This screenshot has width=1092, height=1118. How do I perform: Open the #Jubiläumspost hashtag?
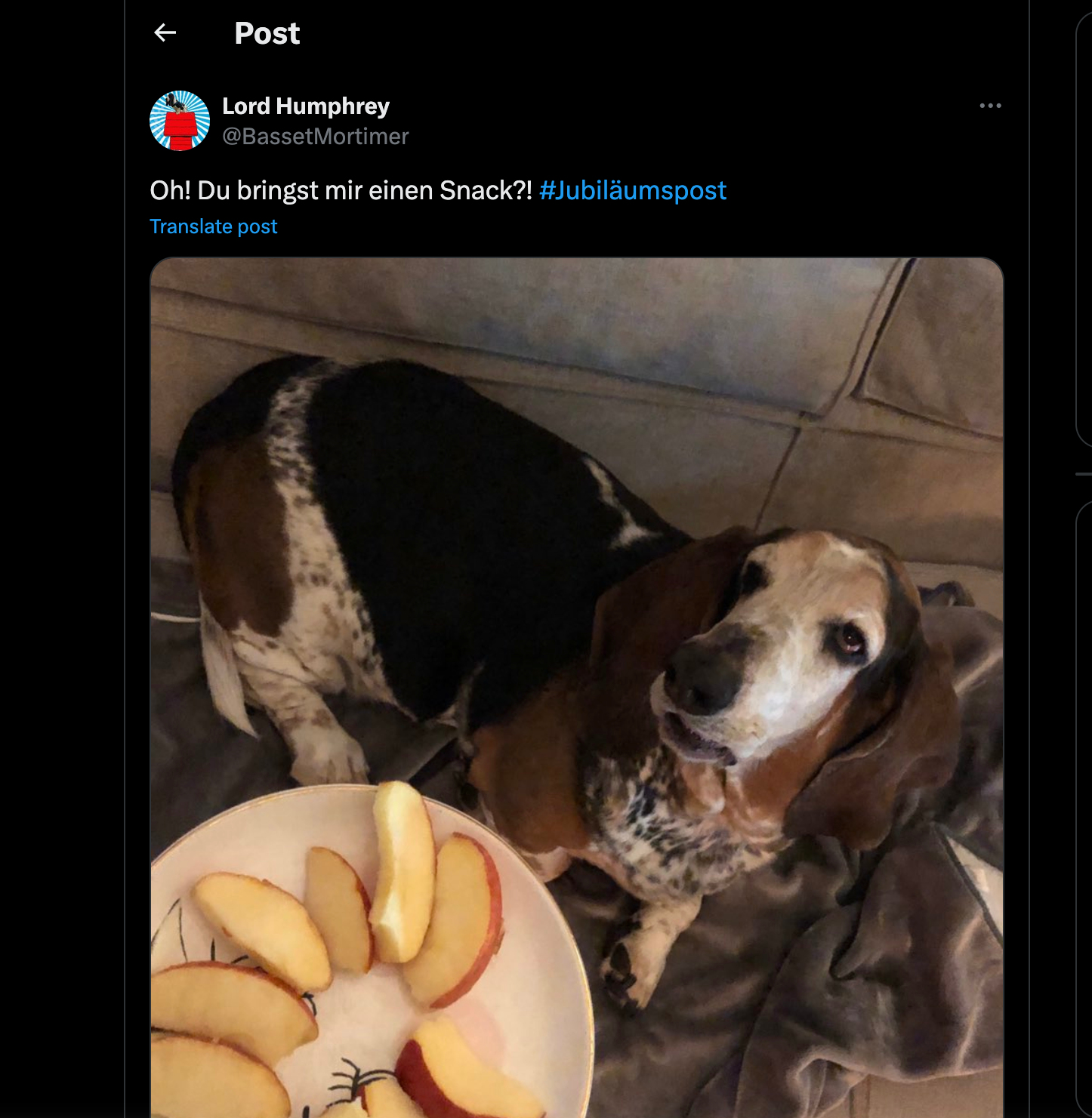633,190
